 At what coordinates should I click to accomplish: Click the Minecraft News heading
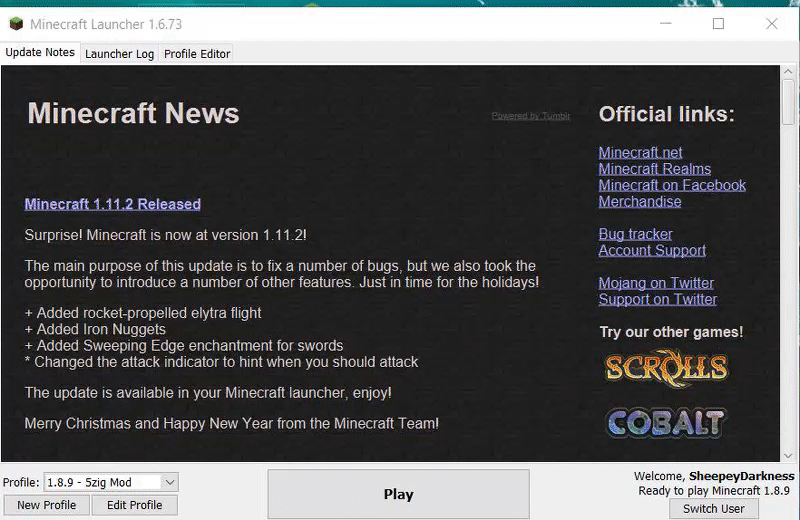pos(133,113)
